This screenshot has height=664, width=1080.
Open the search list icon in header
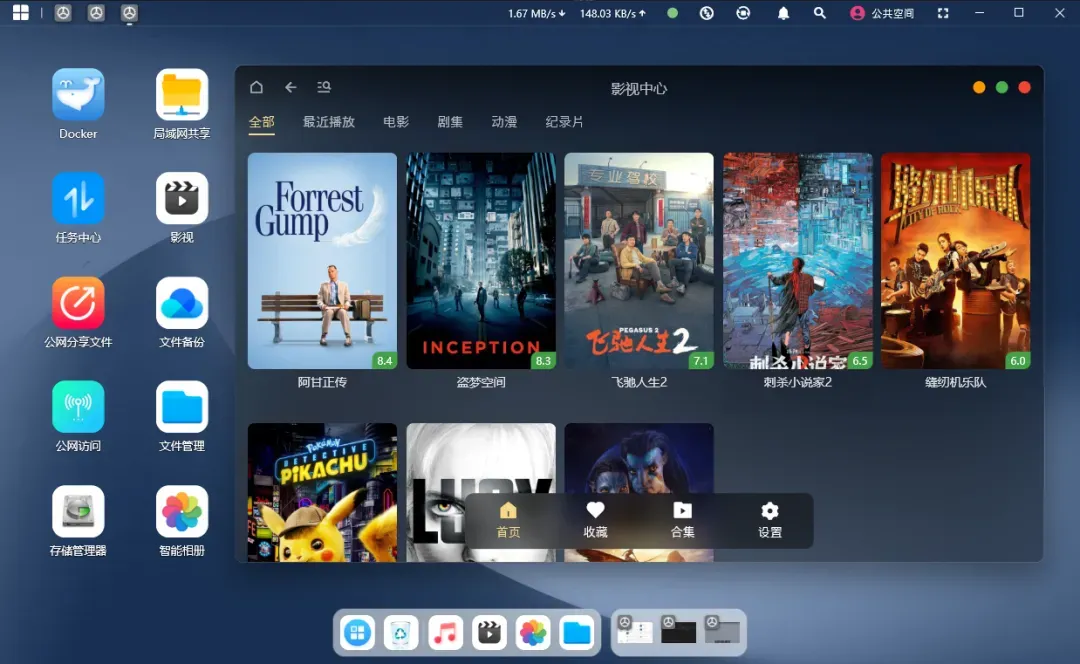coord(324,87)
